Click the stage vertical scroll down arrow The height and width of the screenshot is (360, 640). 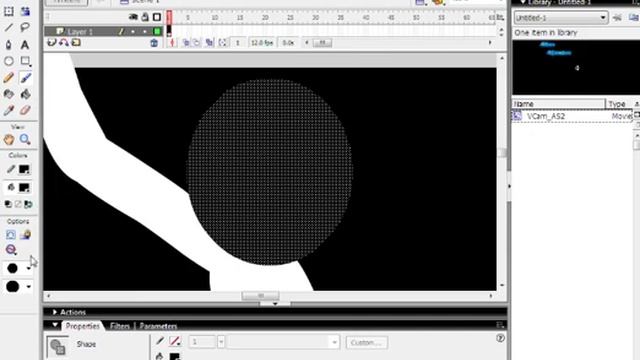pos(502,286)
